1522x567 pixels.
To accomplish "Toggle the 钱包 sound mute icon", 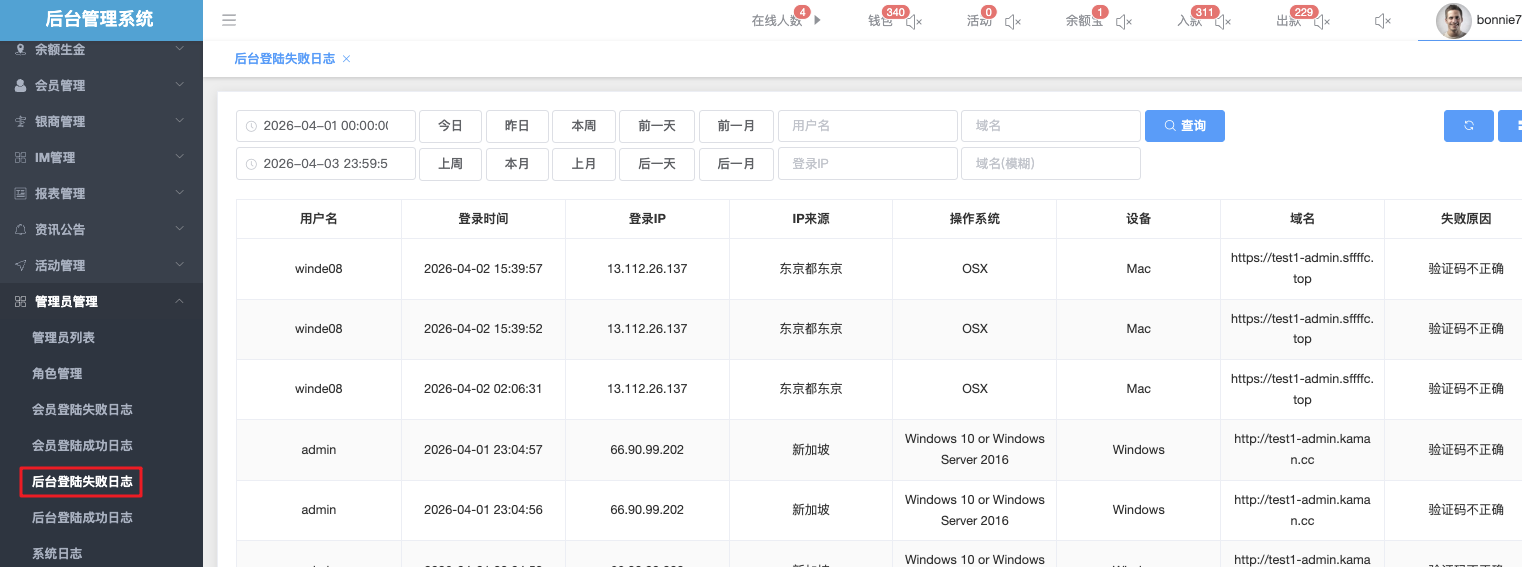I will tap(913, 21).
